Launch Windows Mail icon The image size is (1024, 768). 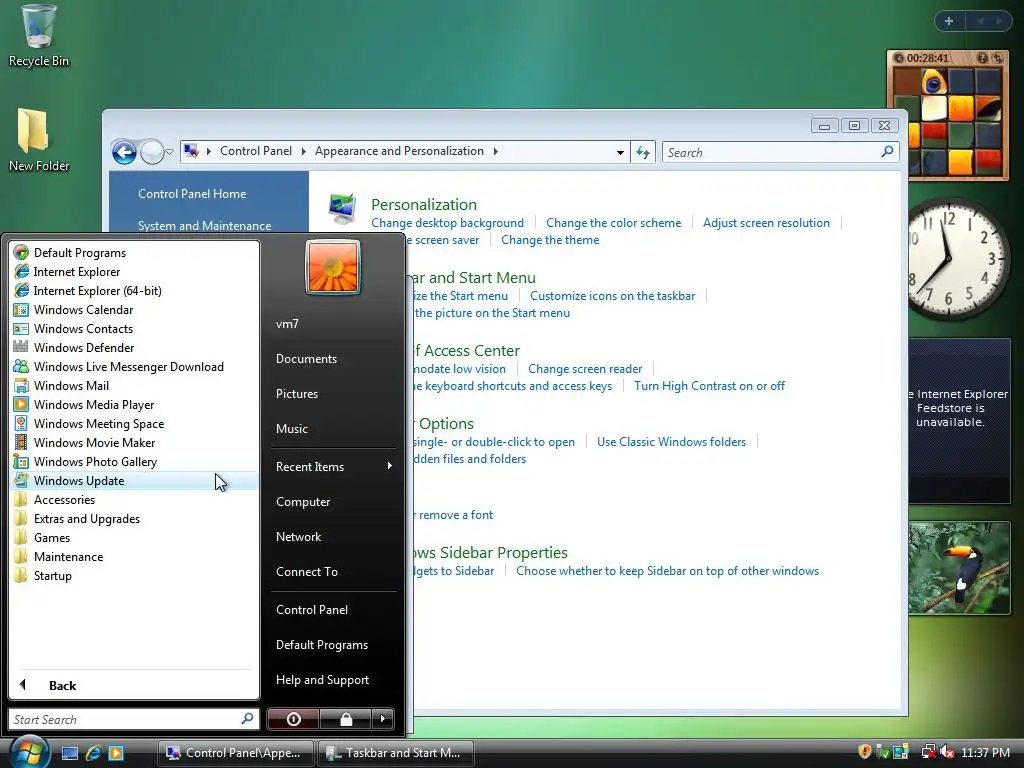coord(21,385)
